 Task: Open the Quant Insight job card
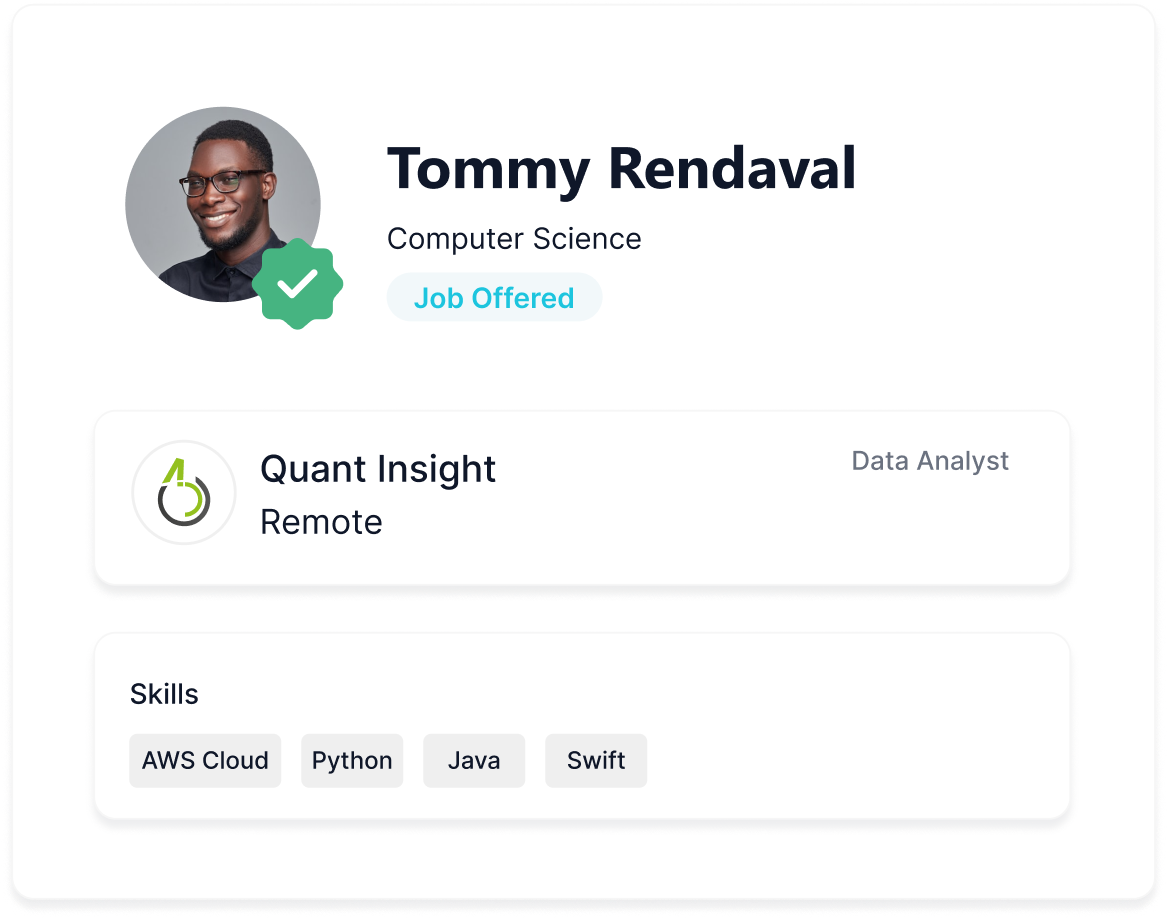pos(582,497)
